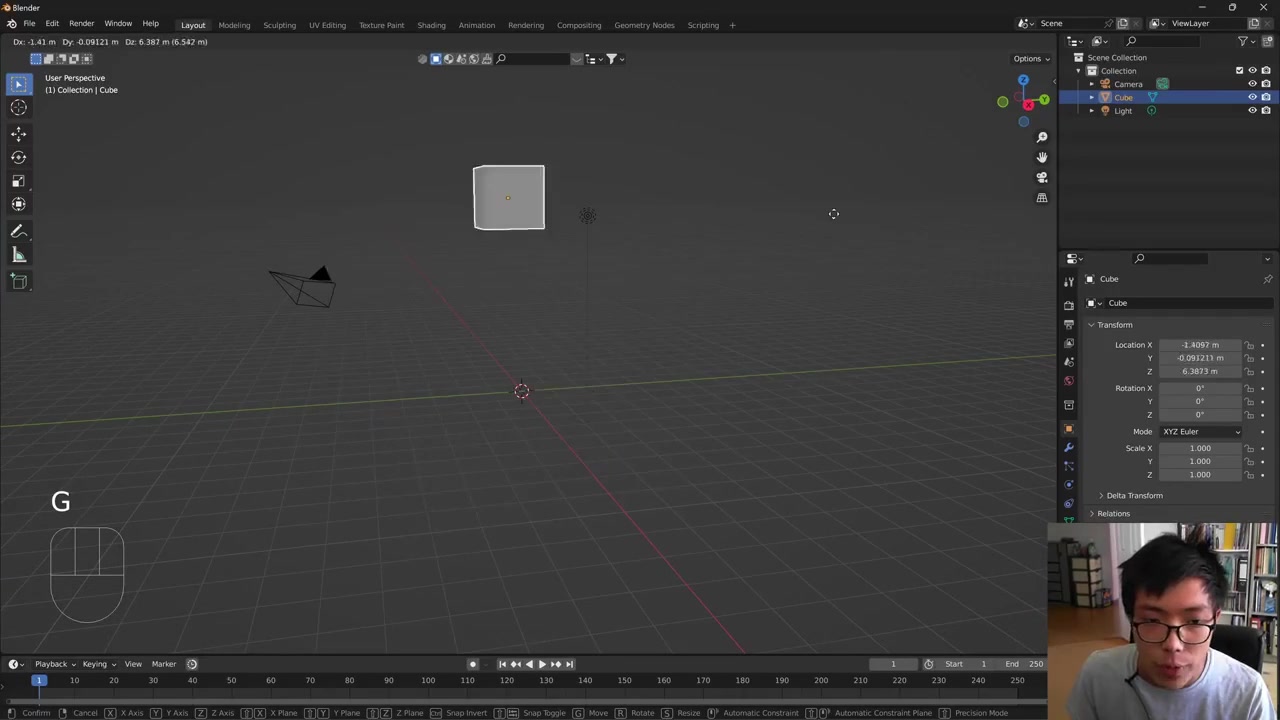Select the Move tool
Viewport: 1280px width, 720px height.
point(18,133)
